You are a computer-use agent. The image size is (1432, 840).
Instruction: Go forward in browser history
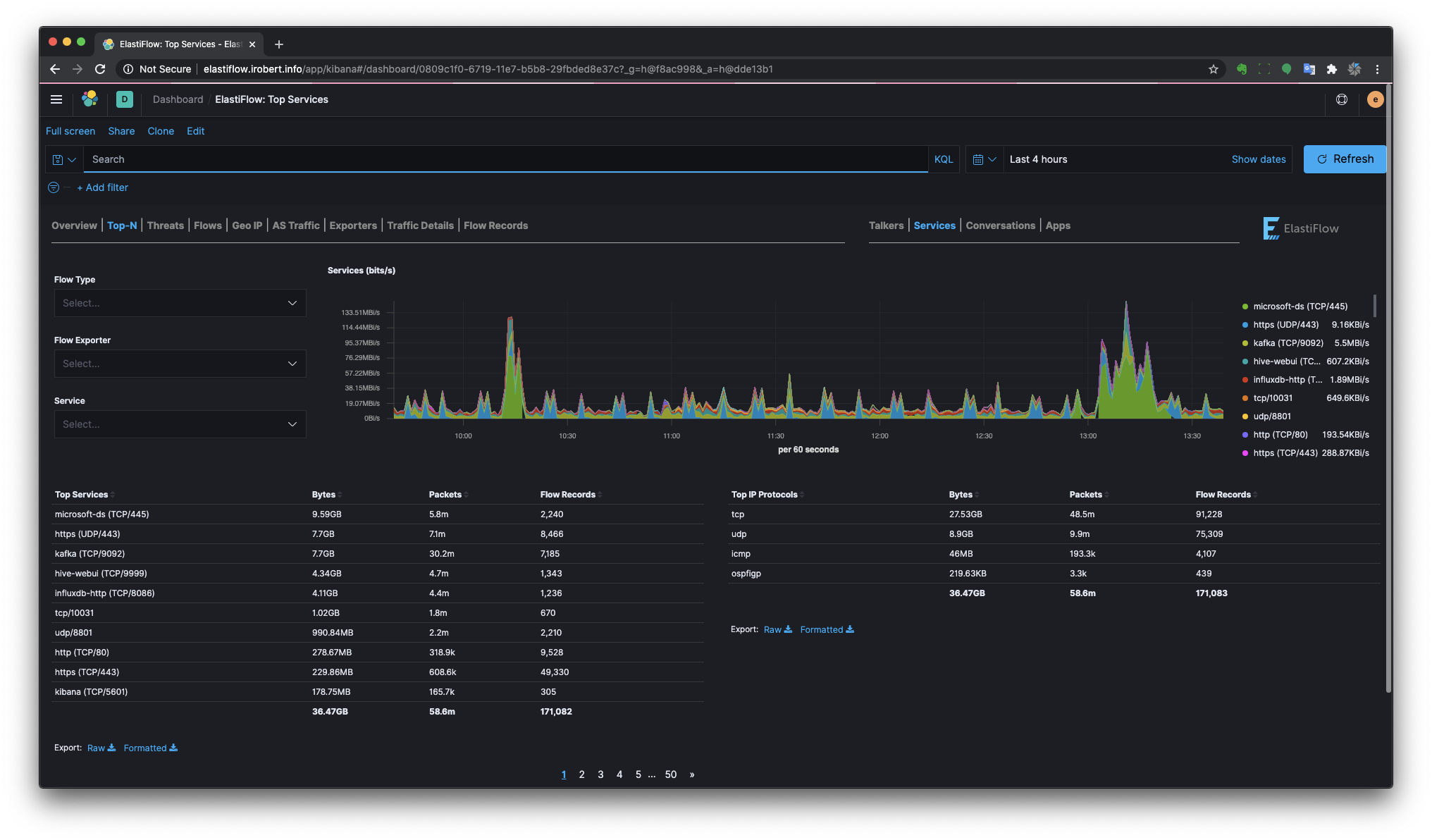coord(78,69)
